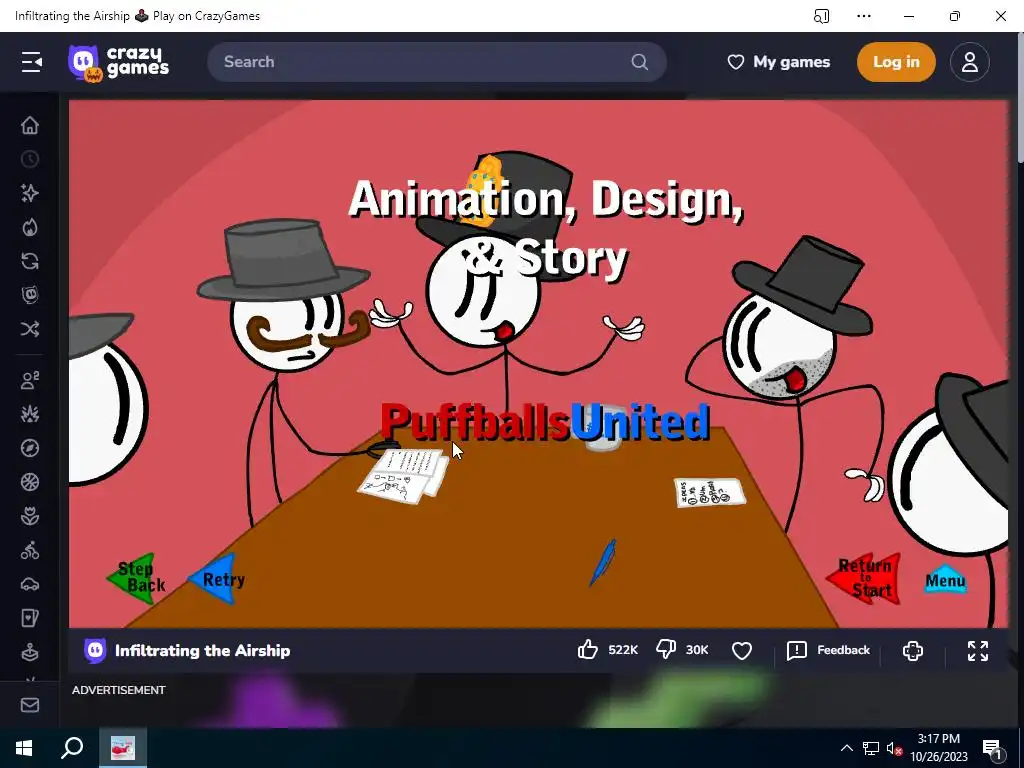This screenshot has width=1024, height=768.
Task: Open Updated games refresh icon
Action: click(x=30, y=261)
